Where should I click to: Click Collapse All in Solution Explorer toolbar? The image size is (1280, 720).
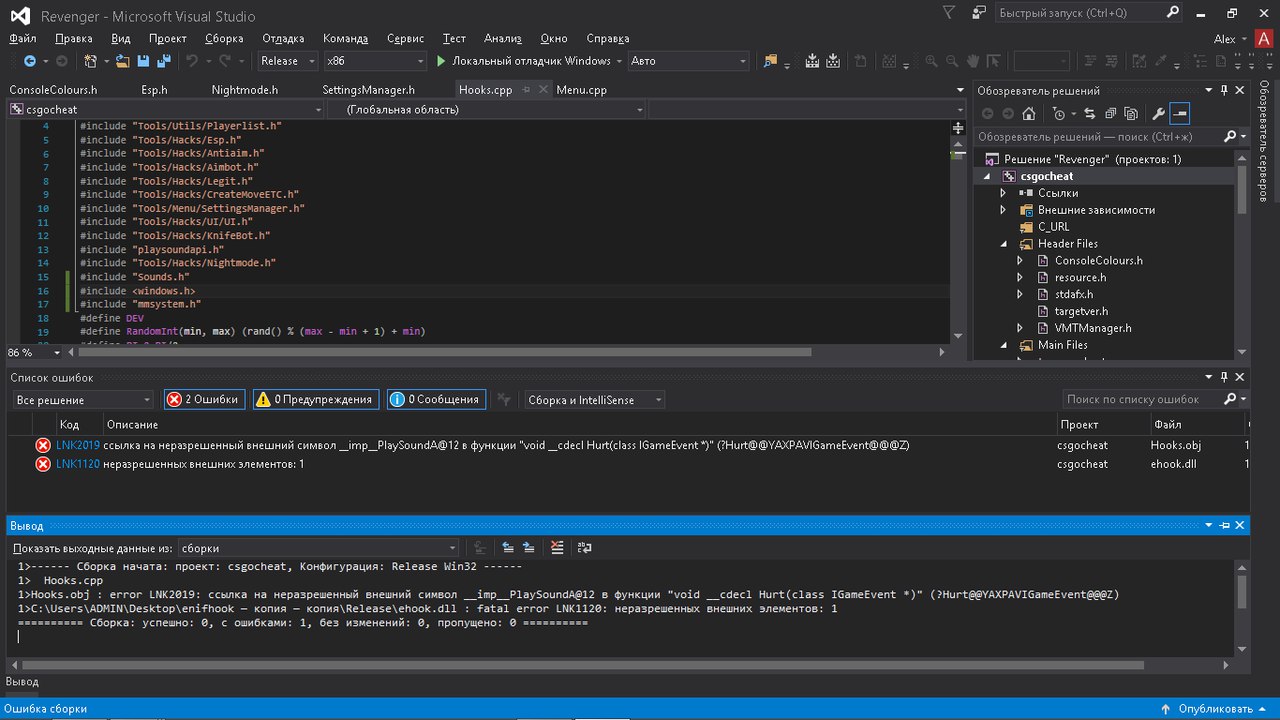click(1110, 113)
